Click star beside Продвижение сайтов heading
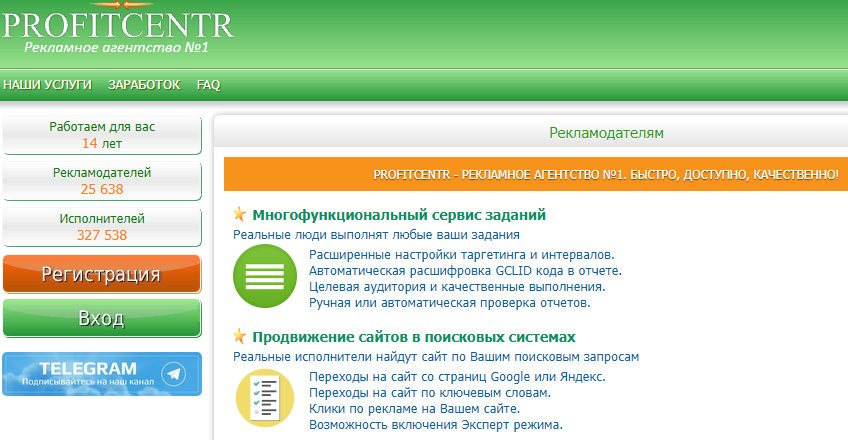The image size is (848, 440). pyautogui.click(x=240, y=336)
